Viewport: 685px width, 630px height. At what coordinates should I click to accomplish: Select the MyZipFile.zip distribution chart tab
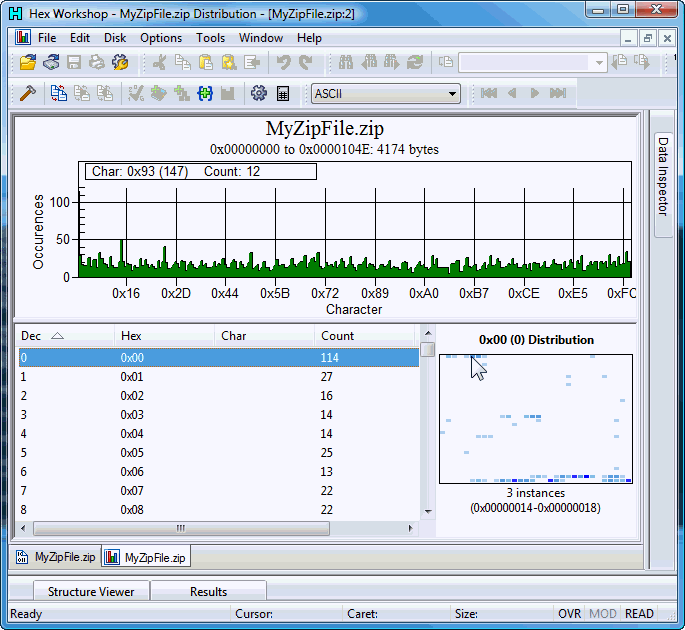(x=146, y=557)
